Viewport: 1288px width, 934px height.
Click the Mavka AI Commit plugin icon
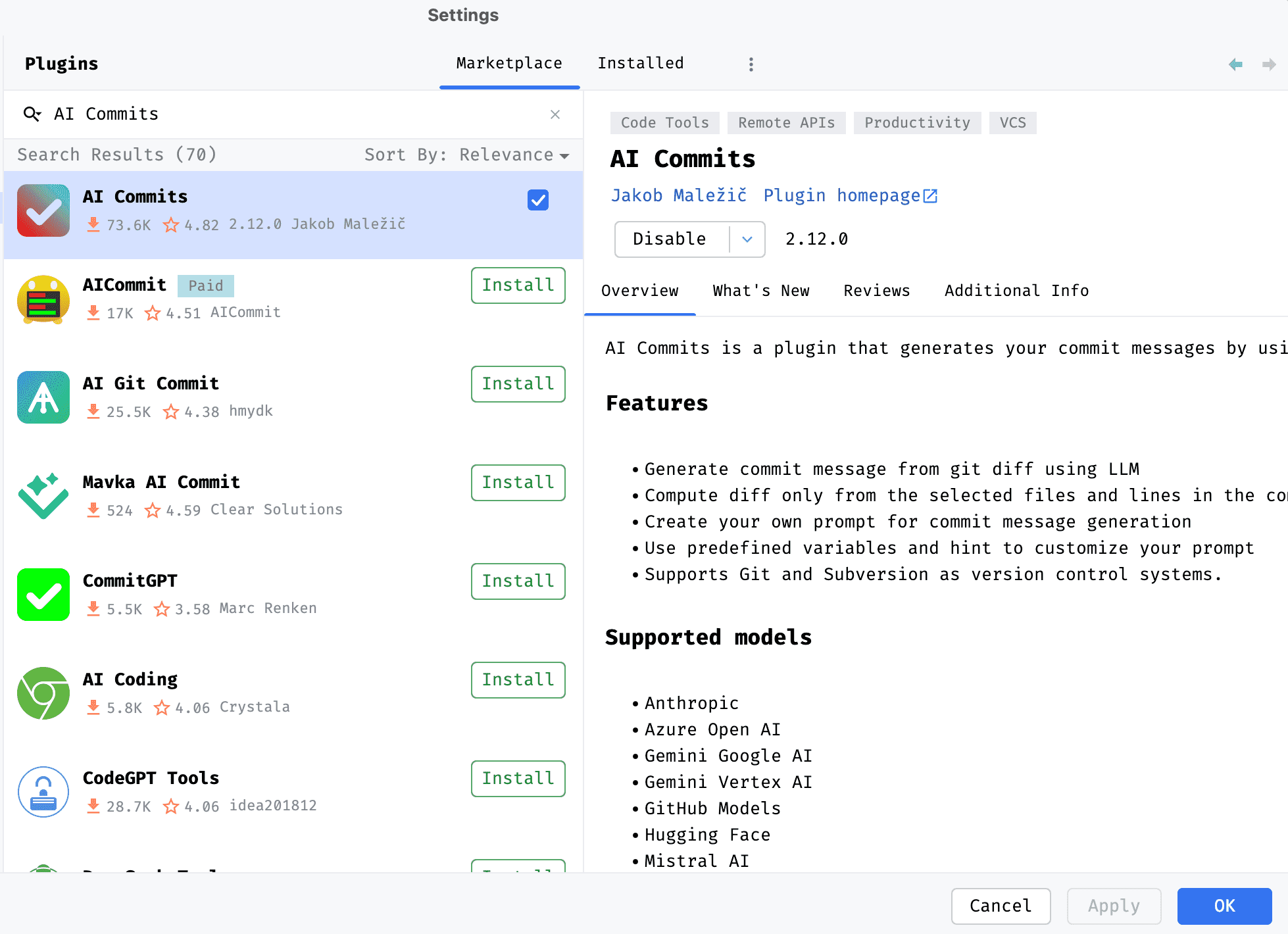43,496
